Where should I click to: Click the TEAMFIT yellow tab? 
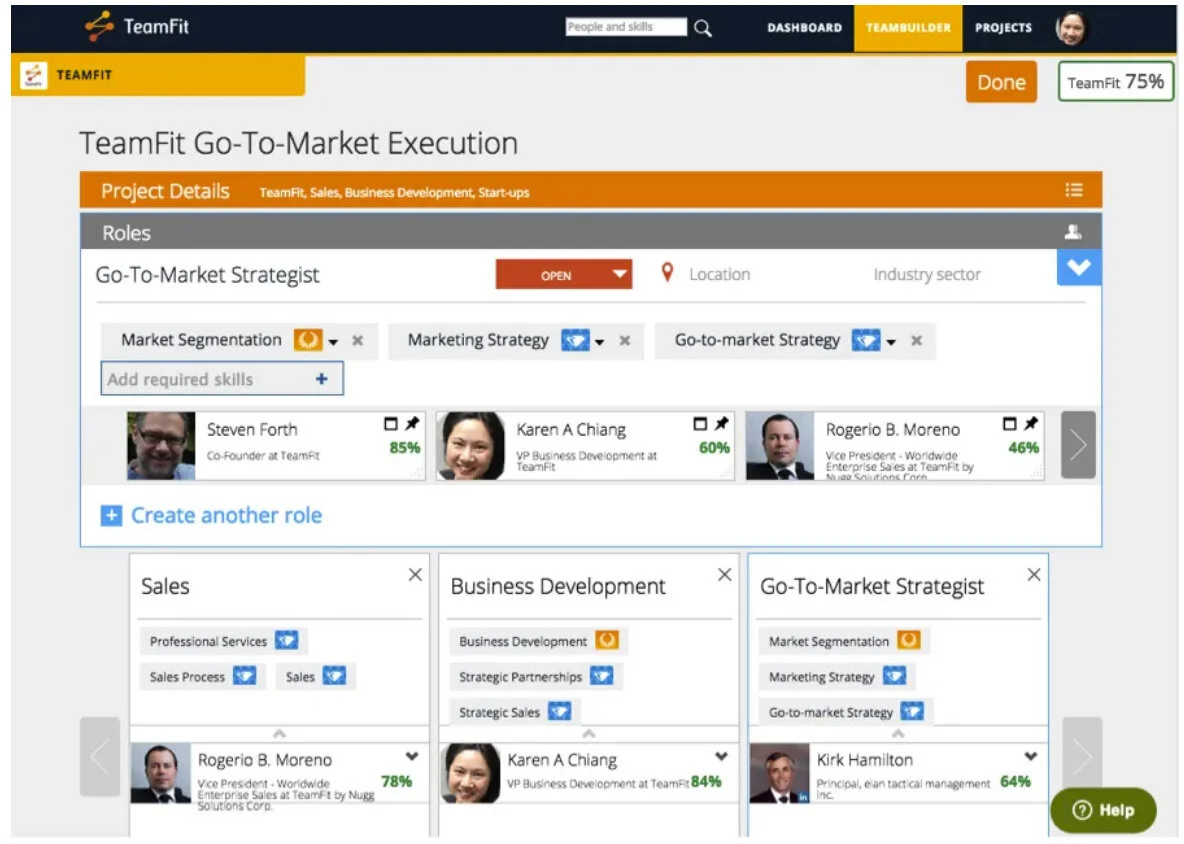pyautogui.click(x=159, y=75)
